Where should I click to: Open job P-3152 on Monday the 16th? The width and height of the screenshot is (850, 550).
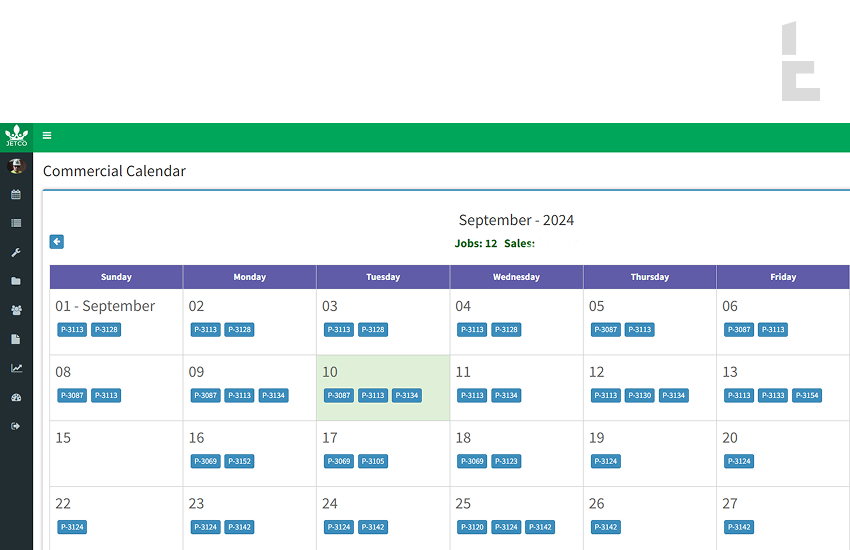pos(239,462)
